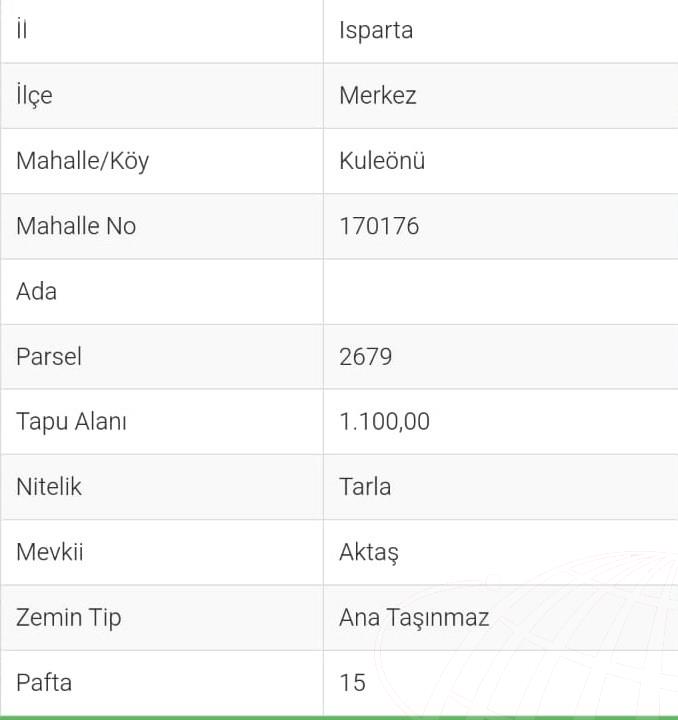Select the Zemin Tip label
Viewport: 678px width, 720px height.
[x=69, y=618]
